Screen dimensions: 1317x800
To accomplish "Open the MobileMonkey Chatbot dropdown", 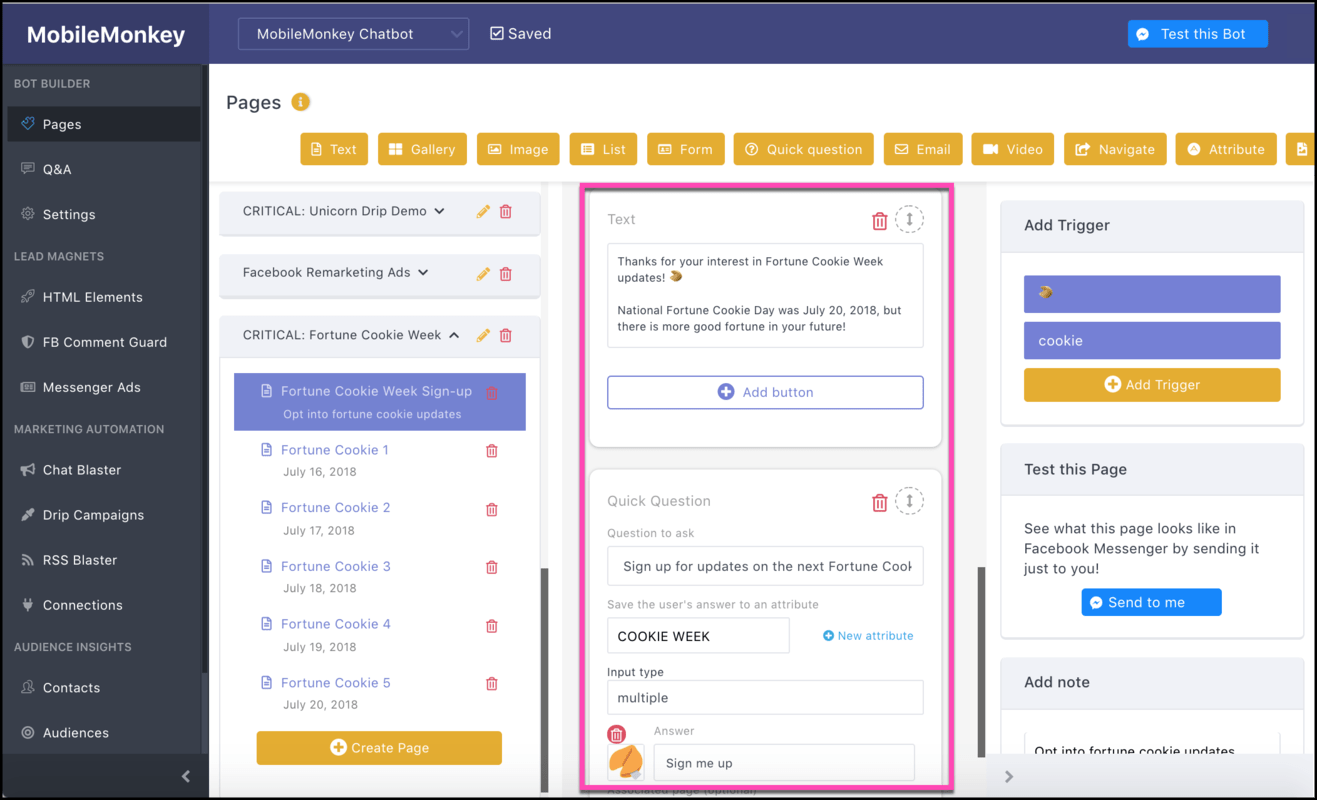I will tap(353, 34).
